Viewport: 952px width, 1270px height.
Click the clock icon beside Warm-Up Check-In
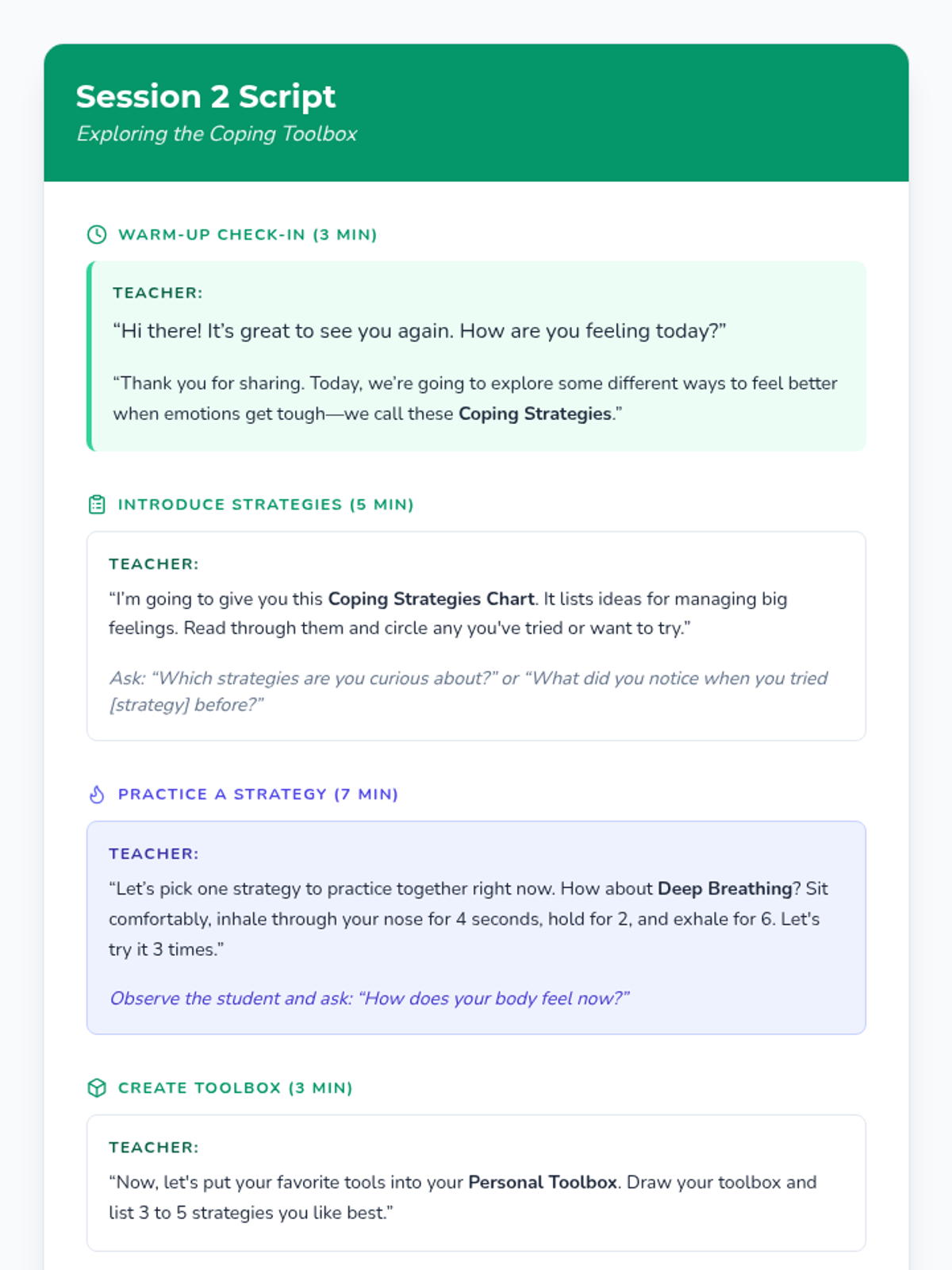(x=97, y=234)
